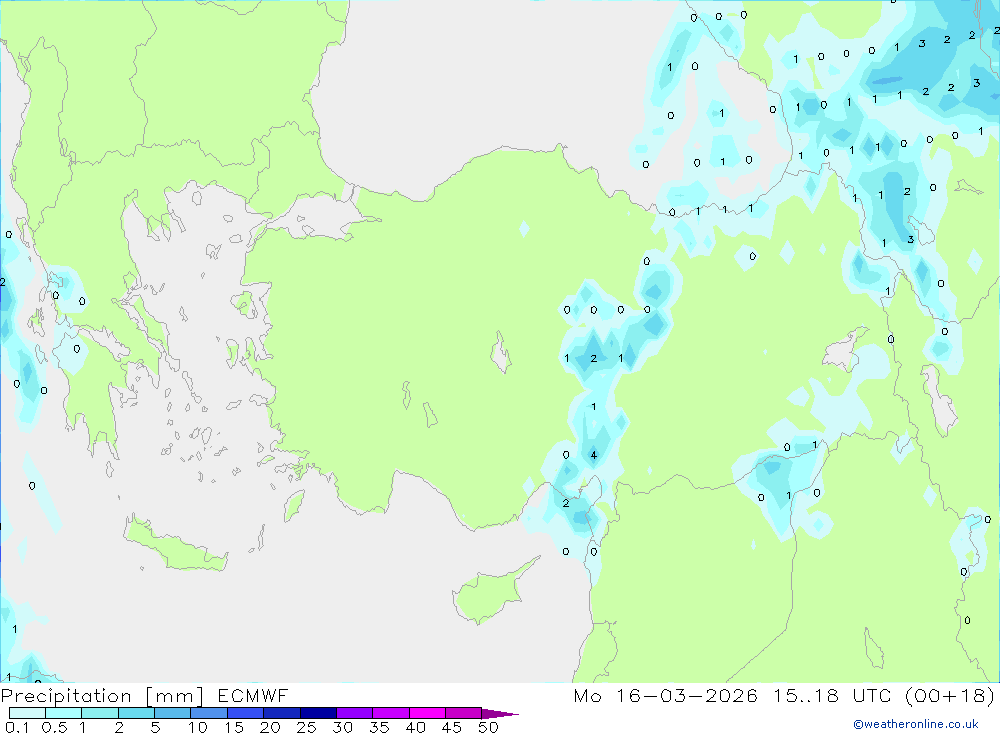Click the island of Cyprus

pos(490,591)
